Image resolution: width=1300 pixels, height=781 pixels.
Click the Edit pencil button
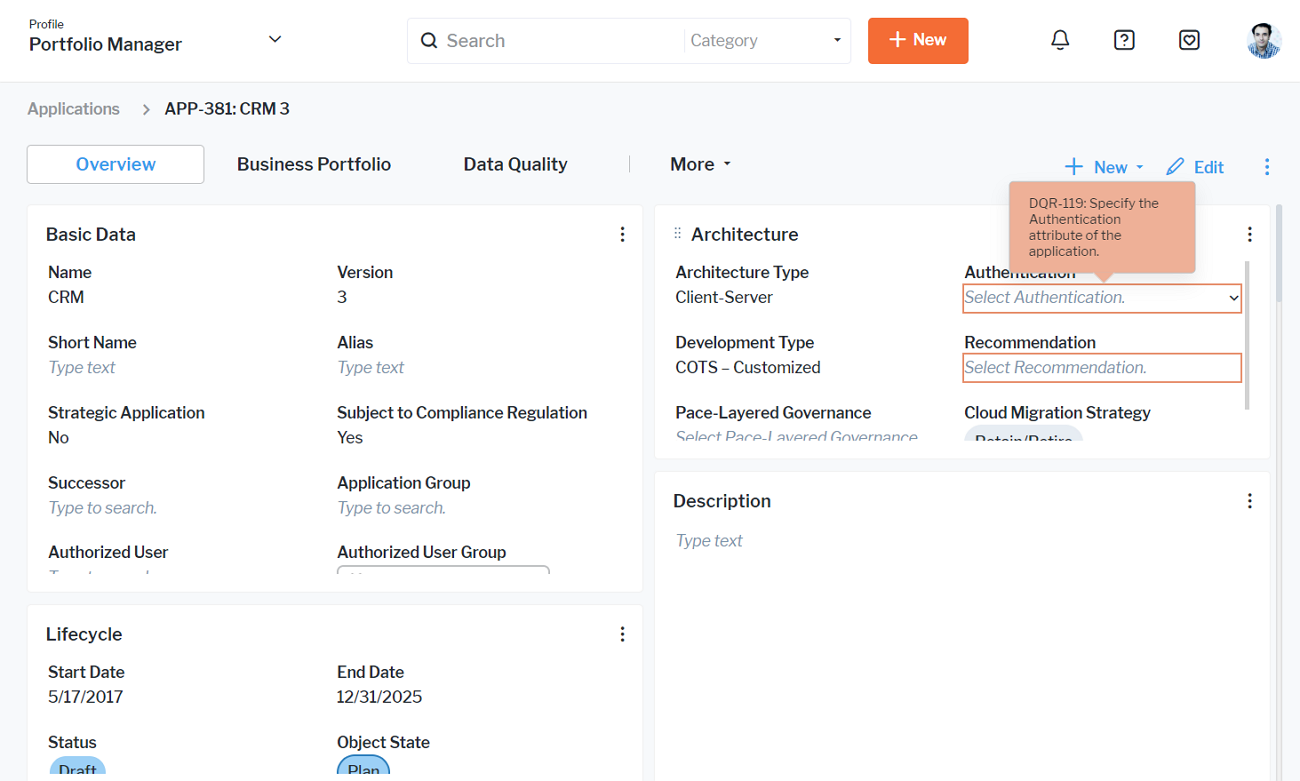coord(1195,167)
